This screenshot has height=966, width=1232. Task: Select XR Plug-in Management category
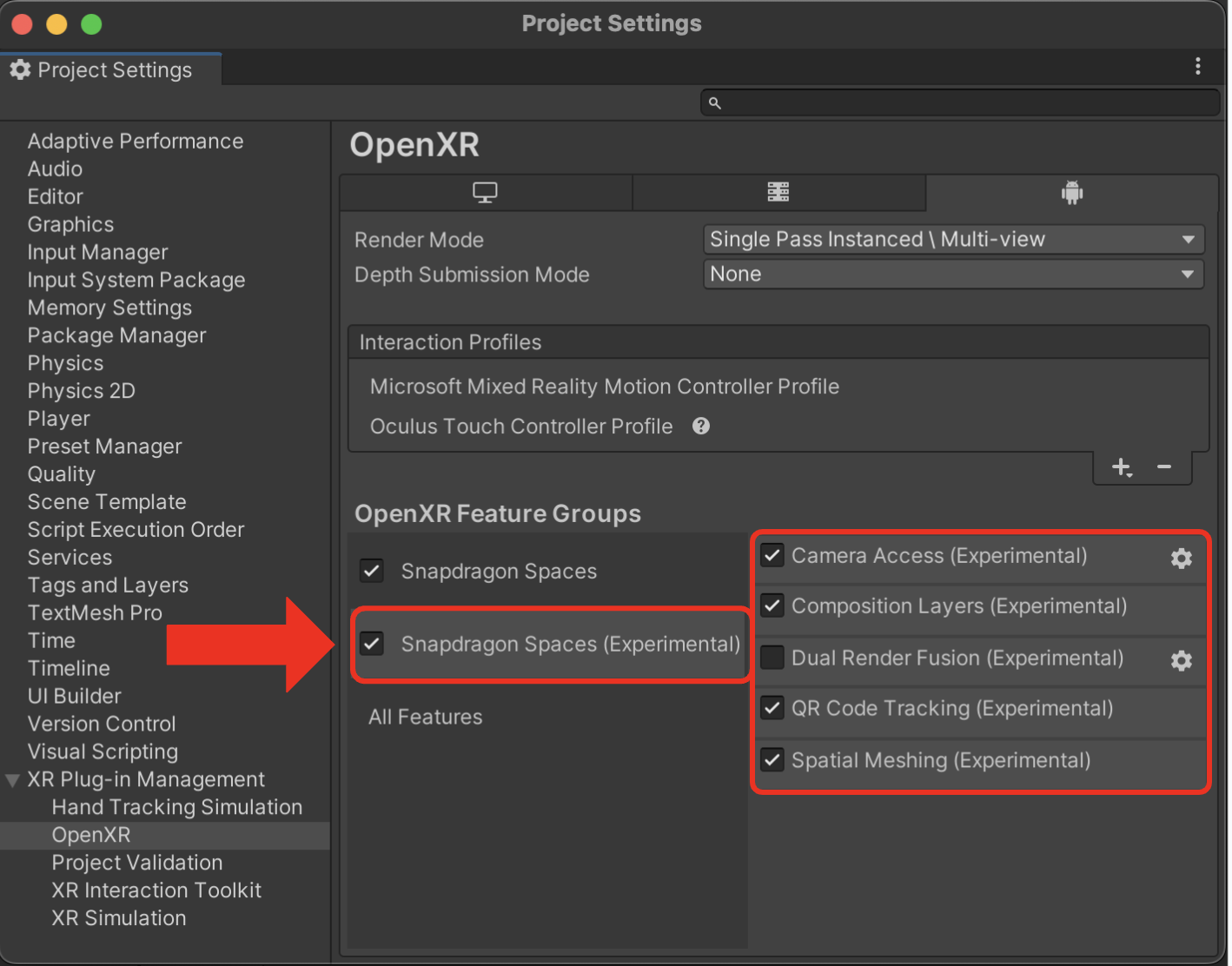point(146,780)
